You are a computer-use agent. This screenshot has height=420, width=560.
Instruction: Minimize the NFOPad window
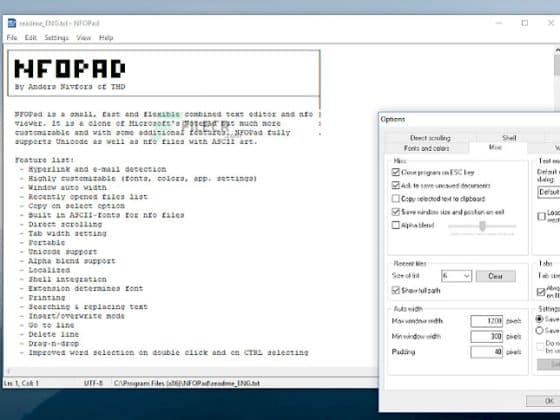click(499, 23)
